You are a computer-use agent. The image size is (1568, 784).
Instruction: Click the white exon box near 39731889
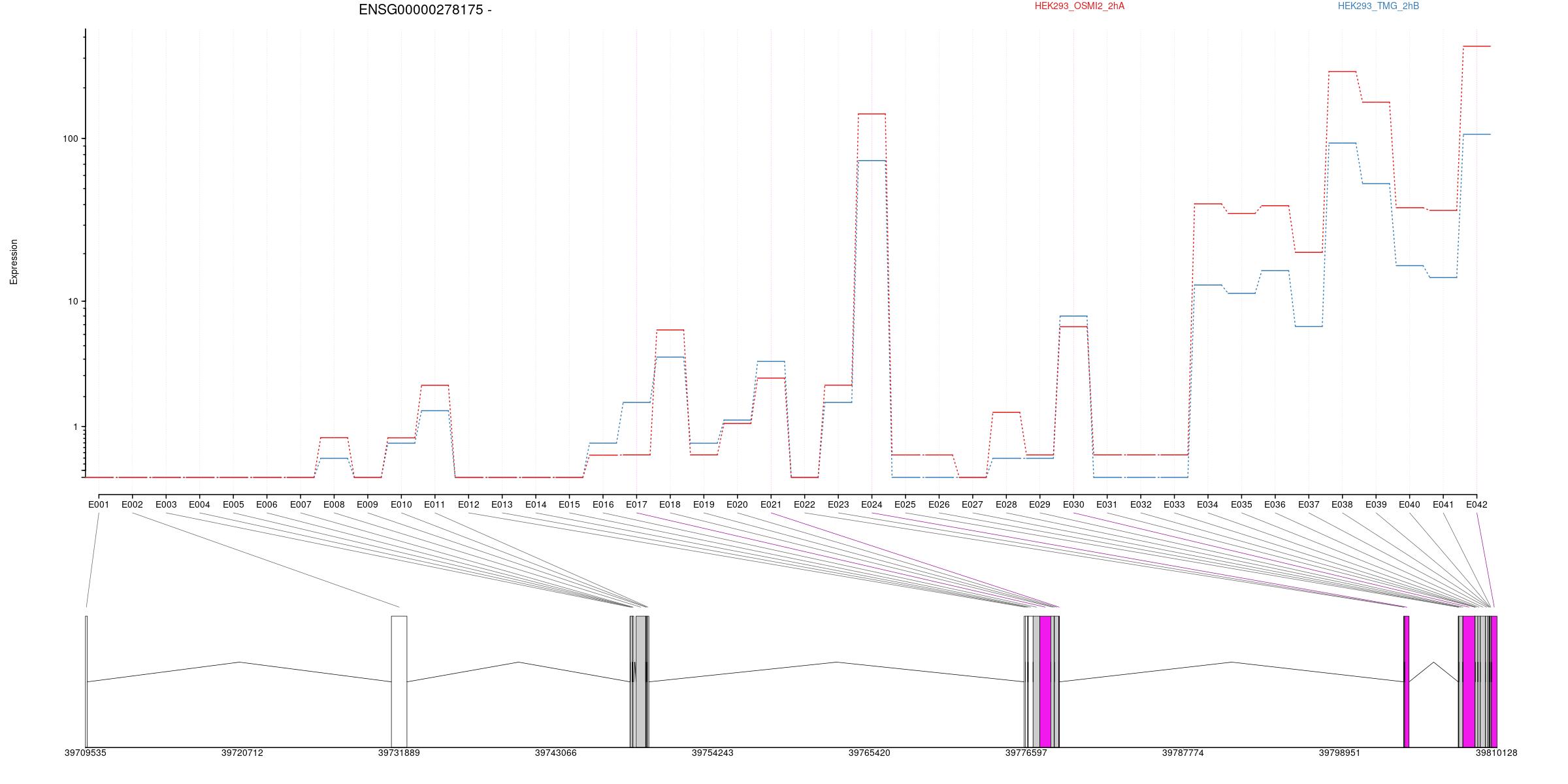(x=399, y=681)
